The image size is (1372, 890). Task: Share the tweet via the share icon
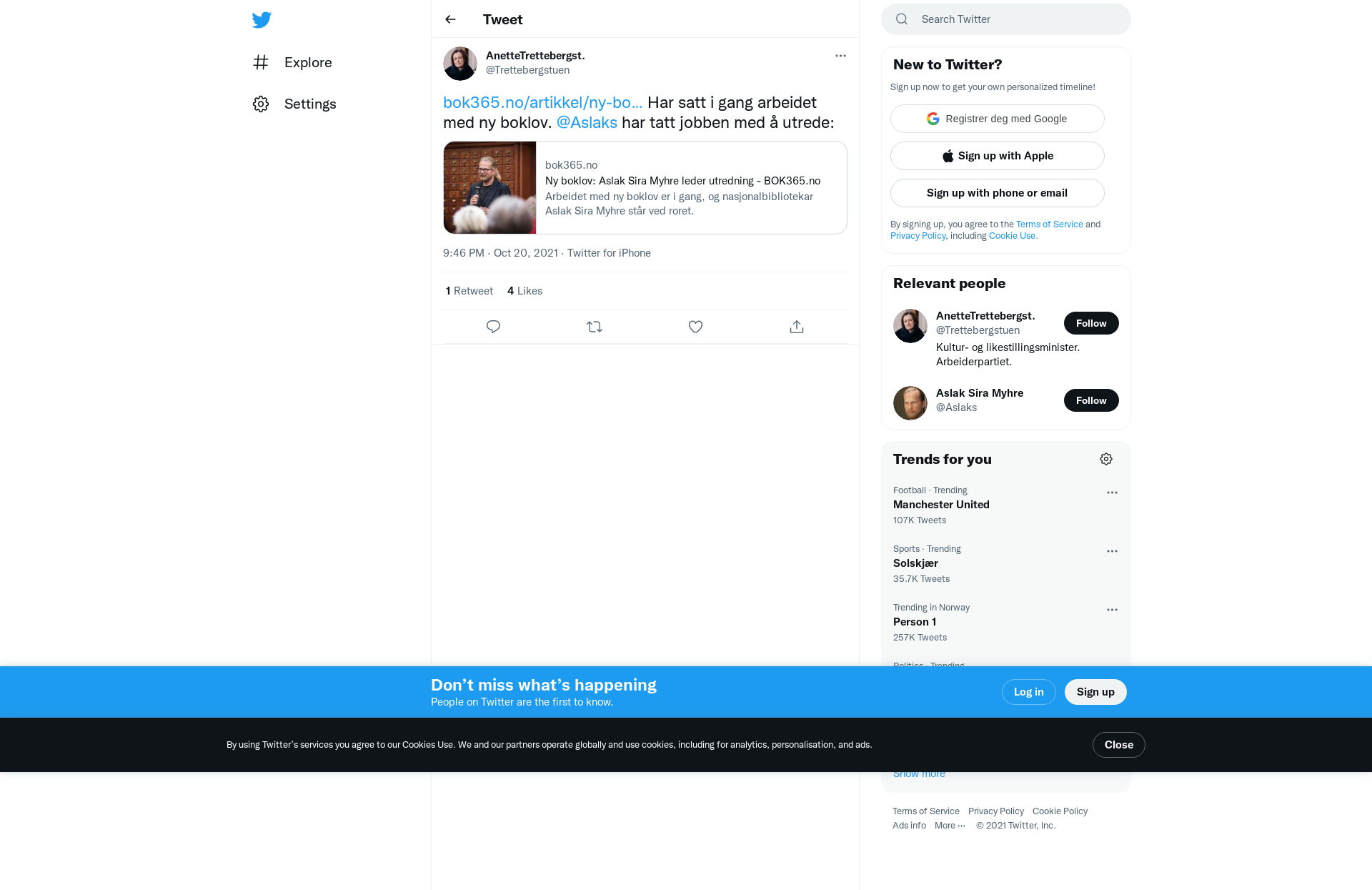click(x=797, y=327)
